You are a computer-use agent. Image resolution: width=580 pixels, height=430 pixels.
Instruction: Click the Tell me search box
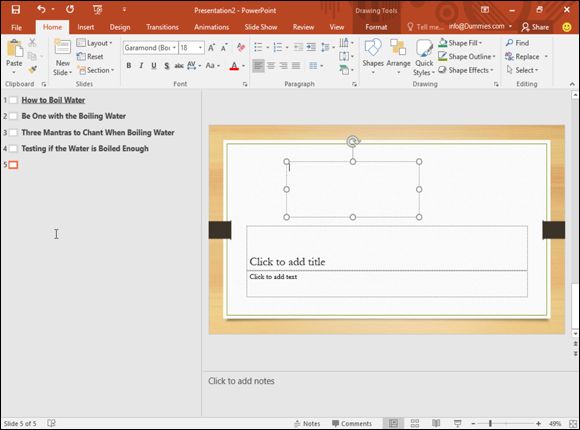425,27
